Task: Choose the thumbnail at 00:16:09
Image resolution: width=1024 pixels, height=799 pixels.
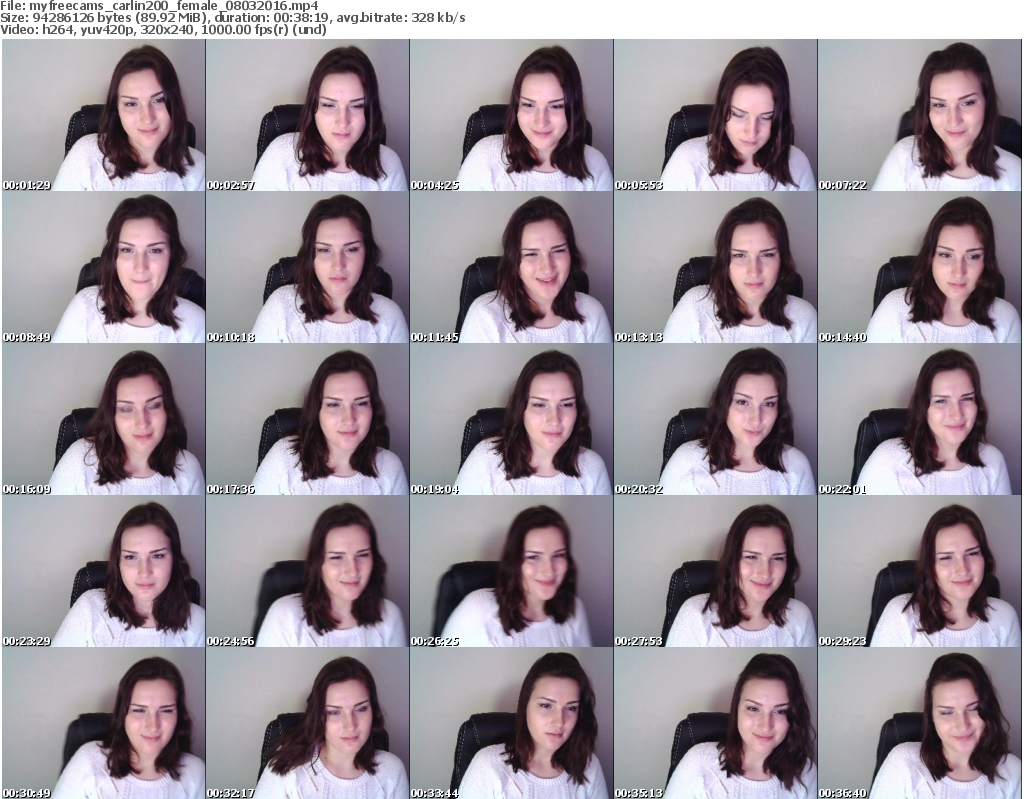Action: pos(102,420)
